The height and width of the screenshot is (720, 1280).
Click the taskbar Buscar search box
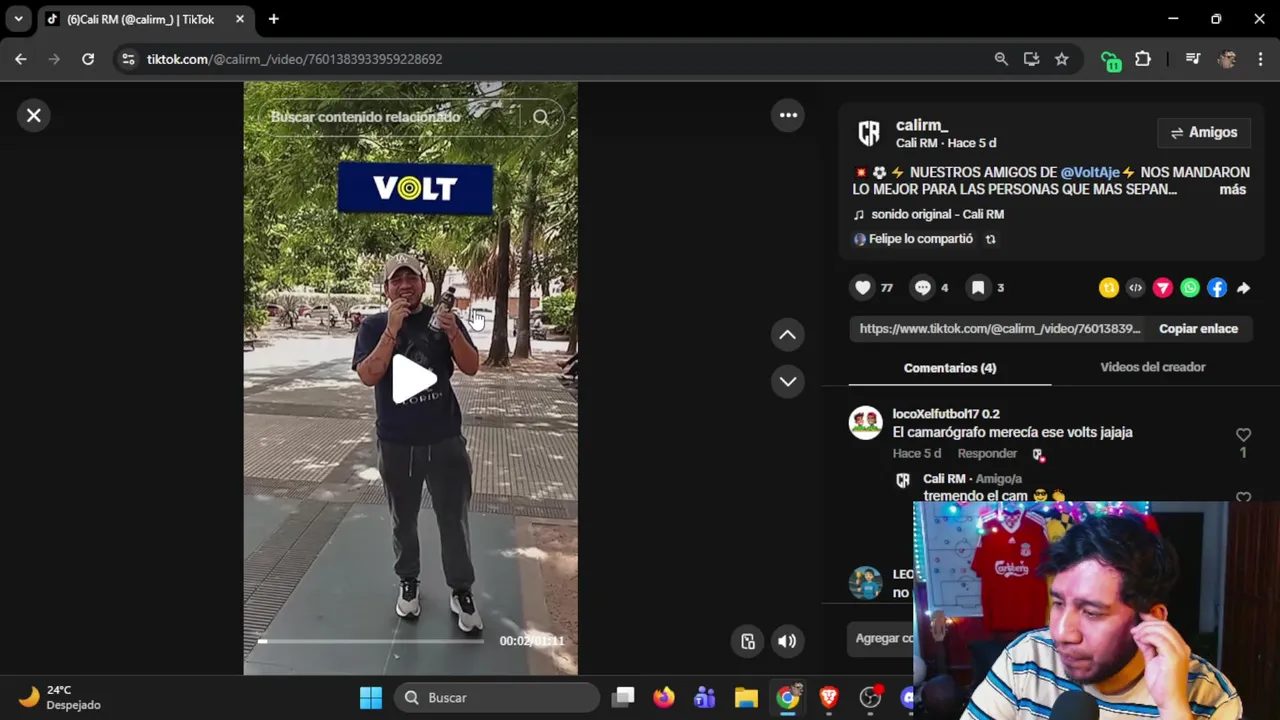click(x=497, y=698)
